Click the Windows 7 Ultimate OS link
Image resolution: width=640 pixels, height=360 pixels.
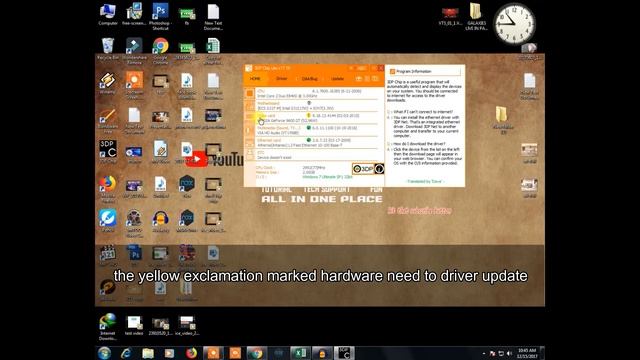tap(327, 177)
